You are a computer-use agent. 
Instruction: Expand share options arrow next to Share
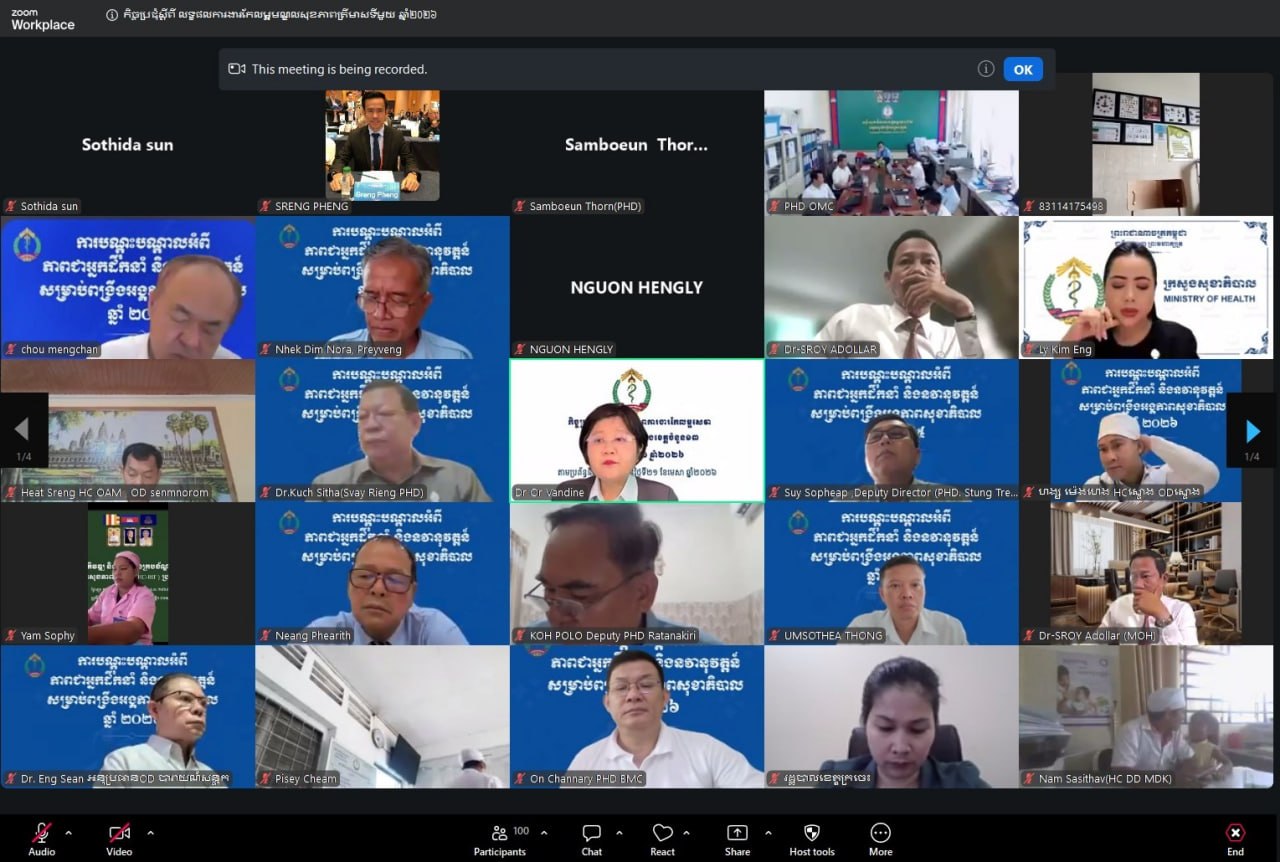click(x=768, y=832)
